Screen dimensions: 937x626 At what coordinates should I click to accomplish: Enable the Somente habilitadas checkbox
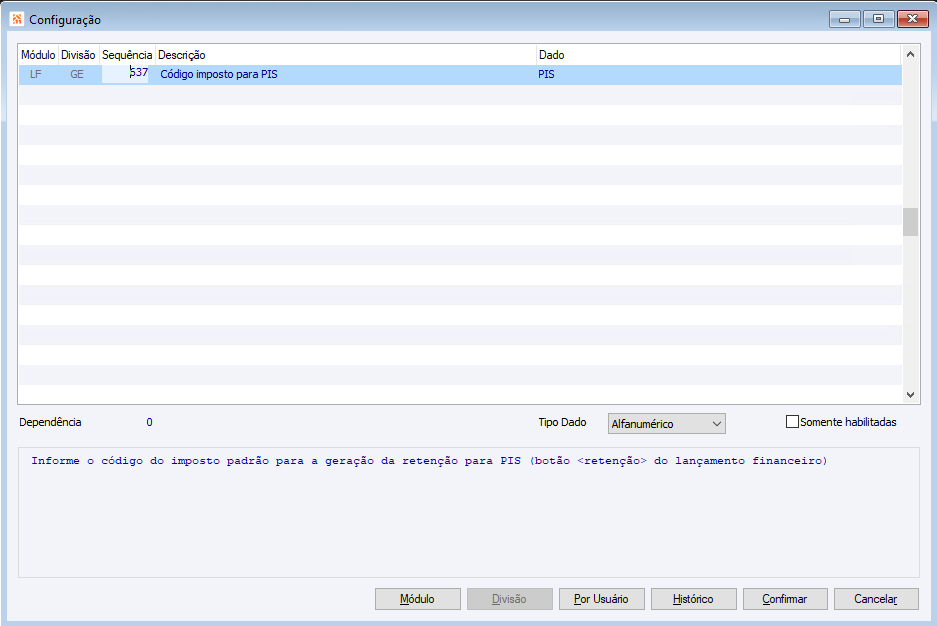[792, 422]
